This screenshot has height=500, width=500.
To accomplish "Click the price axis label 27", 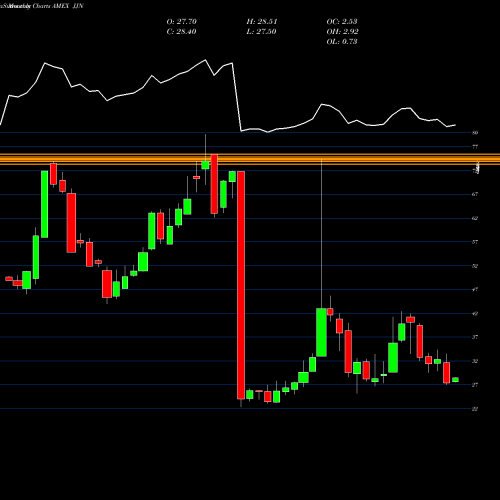I will click(475, 385).
